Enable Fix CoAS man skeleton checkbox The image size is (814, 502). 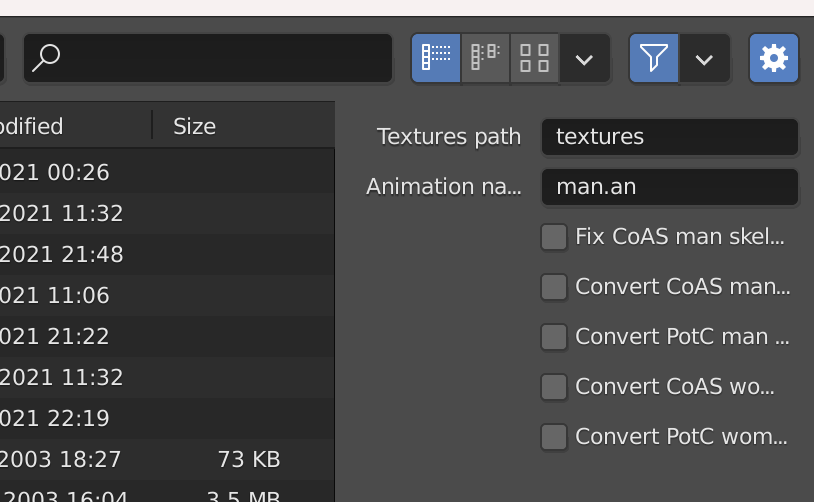point(554,237)
